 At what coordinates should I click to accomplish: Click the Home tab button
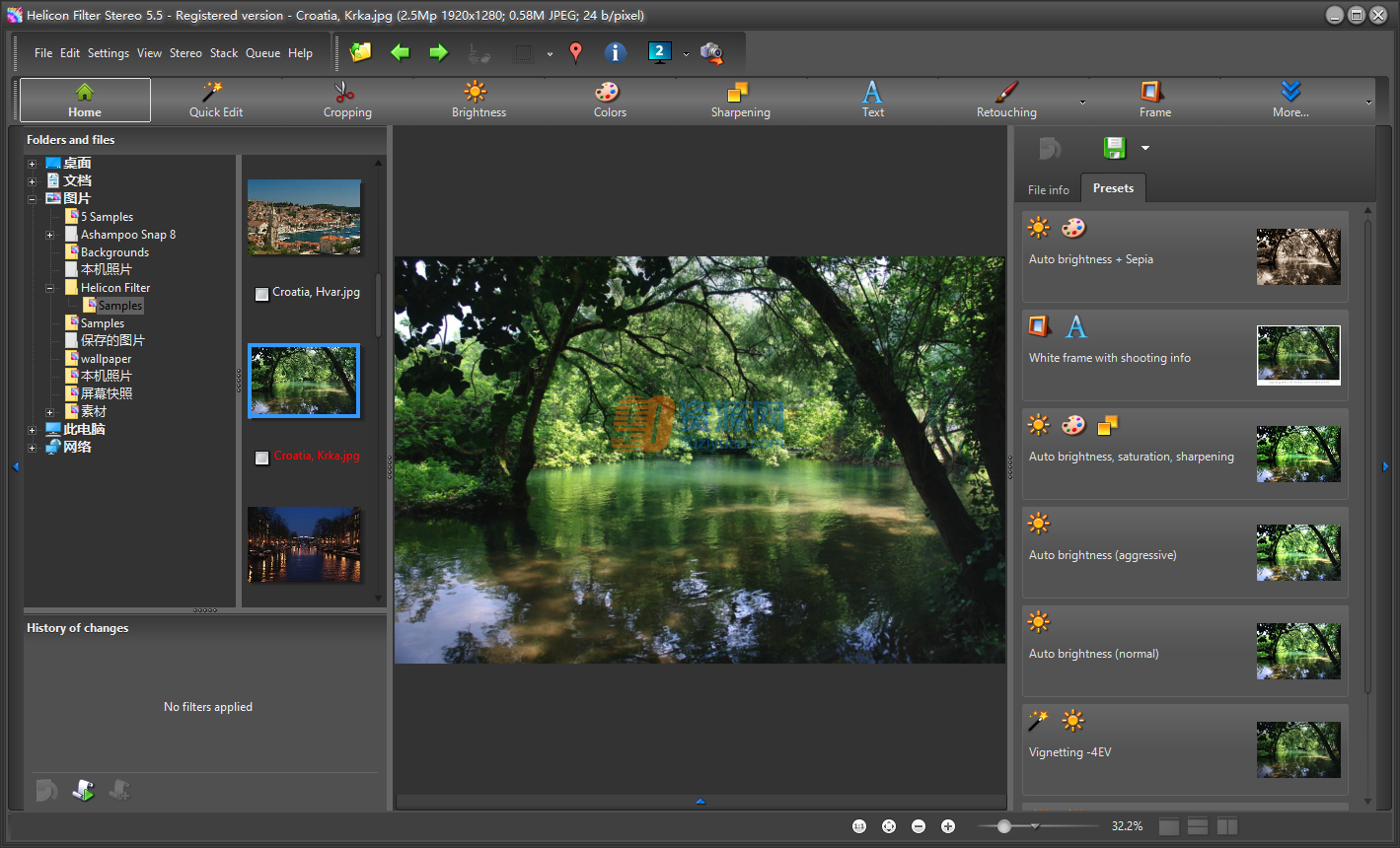85,100
